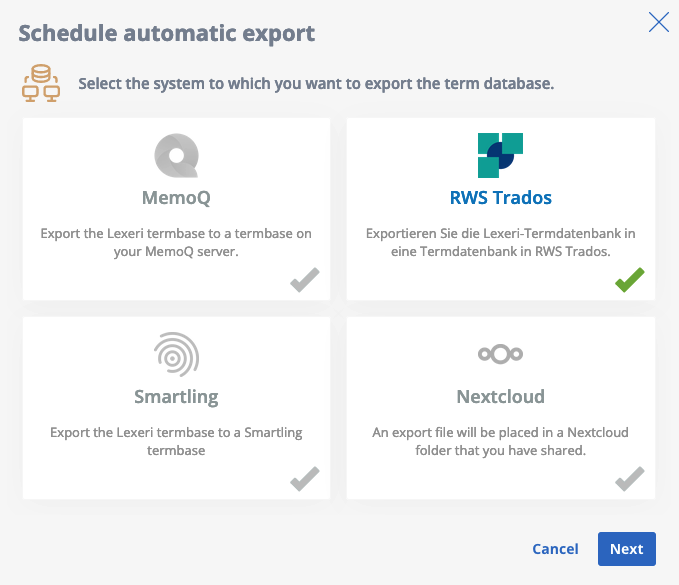Toggle the green RWS Trados checkmark
This screenshot has height=585, width=679.
pyautogui.click(x=630, y=280)
